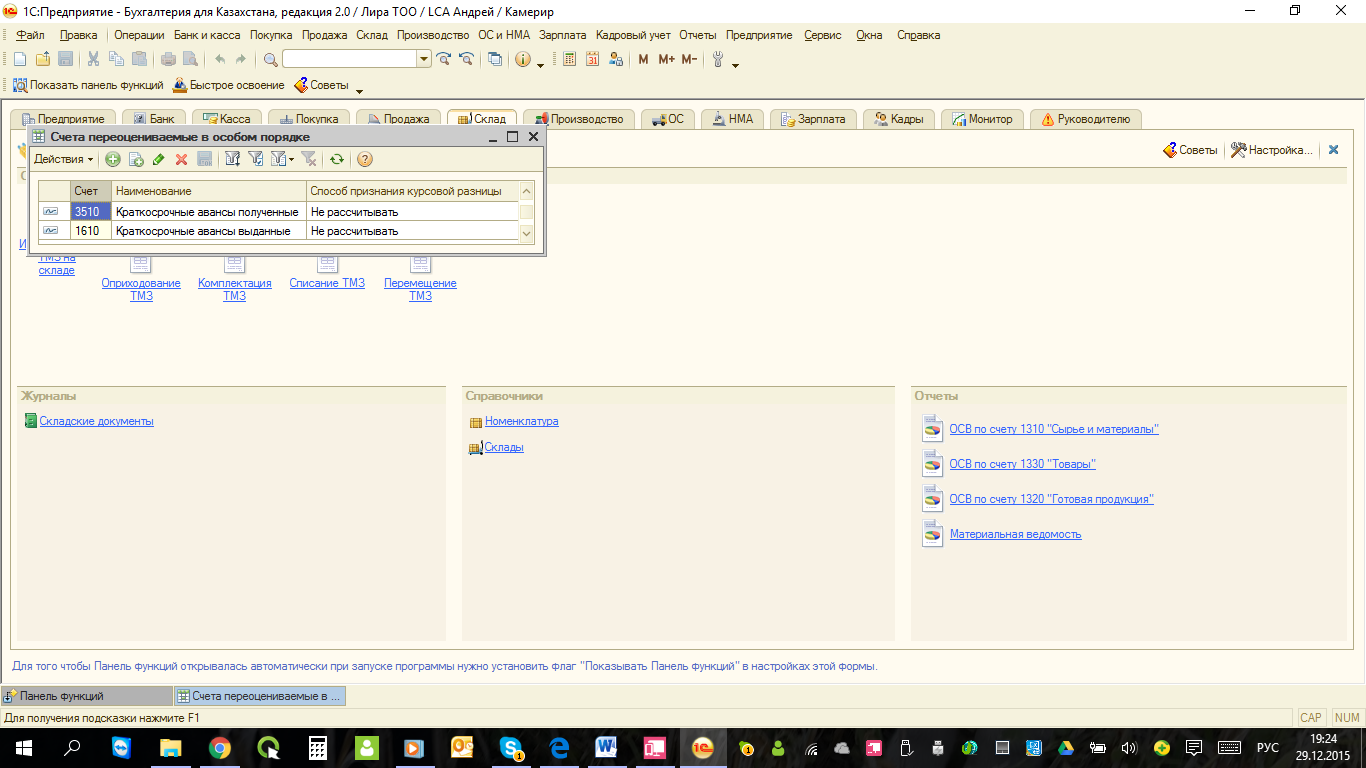Viewport: 1366px width, 768px height.
Task: Click the list scrollbar down arrow
Action: pos(526,233)
